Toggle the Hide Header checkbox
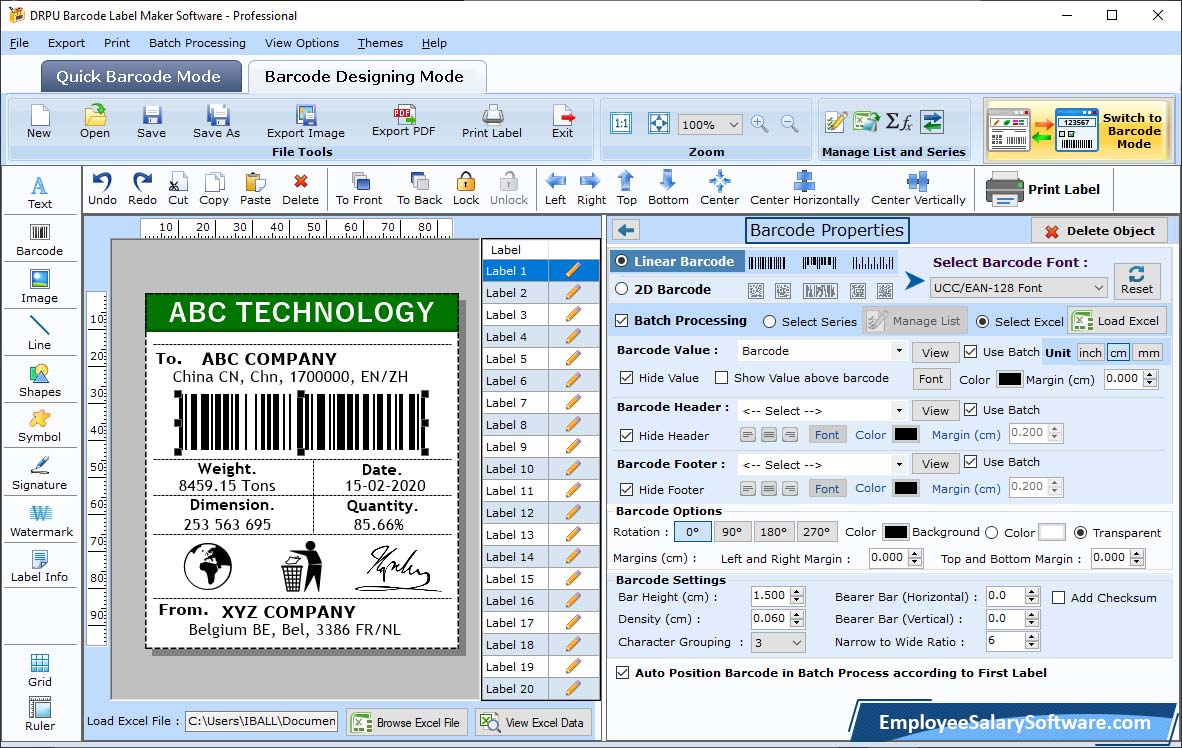1182x748 pixels. click(x=626, y=435)
